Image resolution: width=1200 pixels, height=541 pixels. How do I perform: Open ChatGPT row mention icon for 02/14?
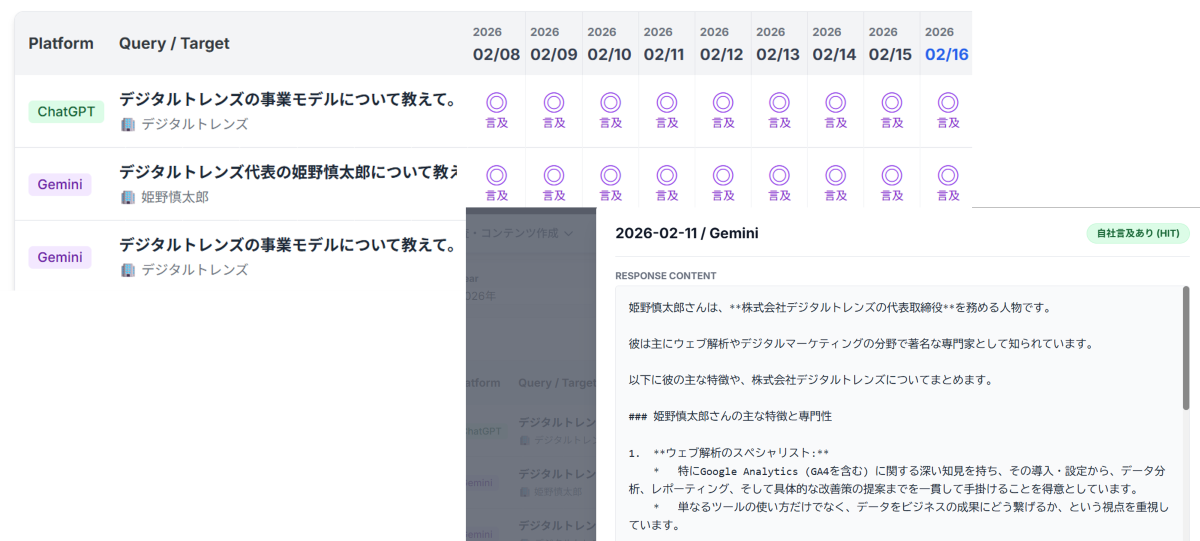pyautogui.click(x=835, y=102)
